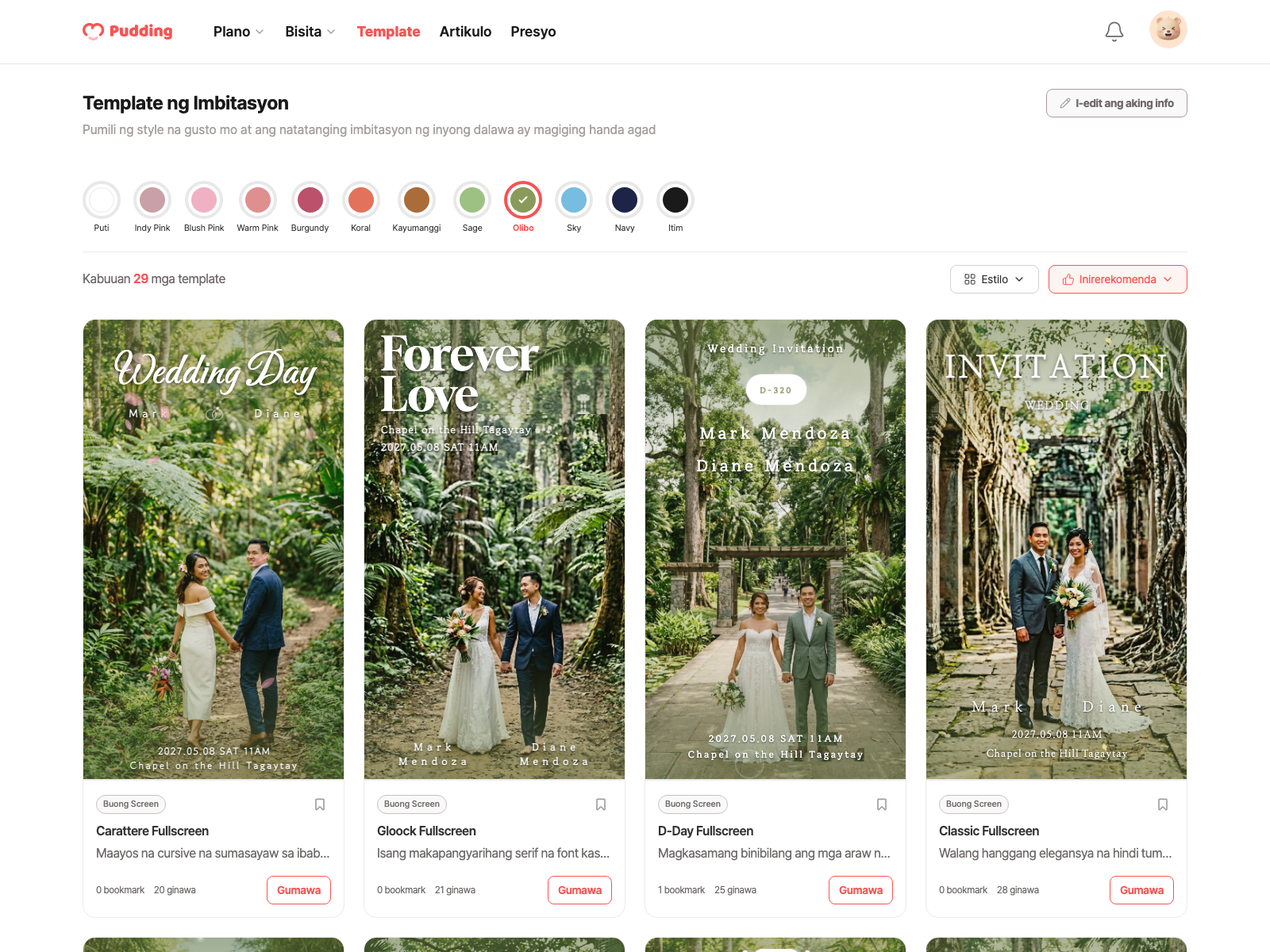Select the Burgundy color swatch
This screenshot has height=952, width=1270.
coord(310,200)
